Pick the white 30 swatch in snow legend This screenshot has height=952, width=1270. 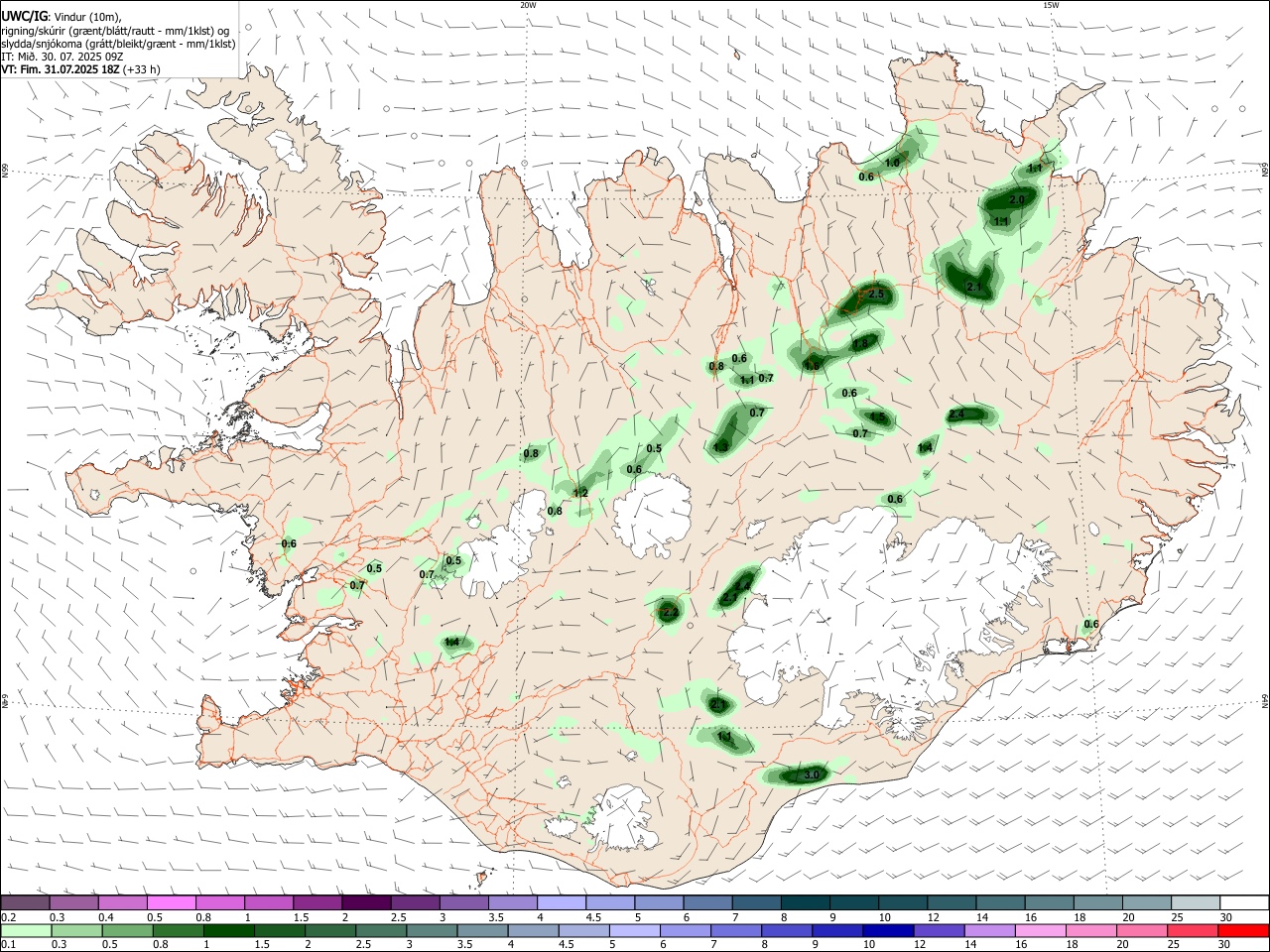click(x=1243, y=903)
